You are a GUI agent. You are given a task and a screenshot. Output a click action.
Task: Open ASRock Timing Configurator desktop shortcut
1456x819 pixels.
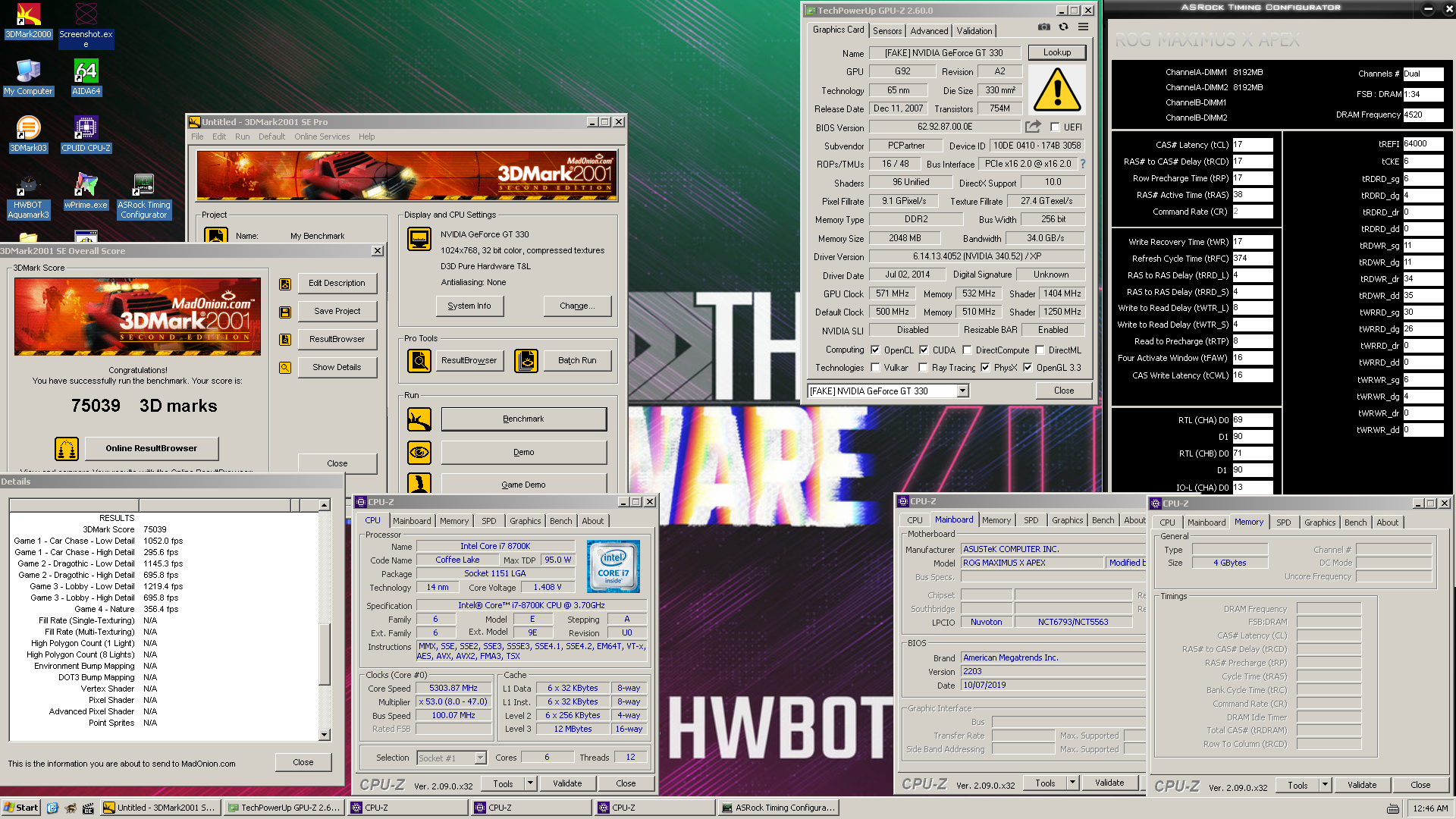click(143, 197)
